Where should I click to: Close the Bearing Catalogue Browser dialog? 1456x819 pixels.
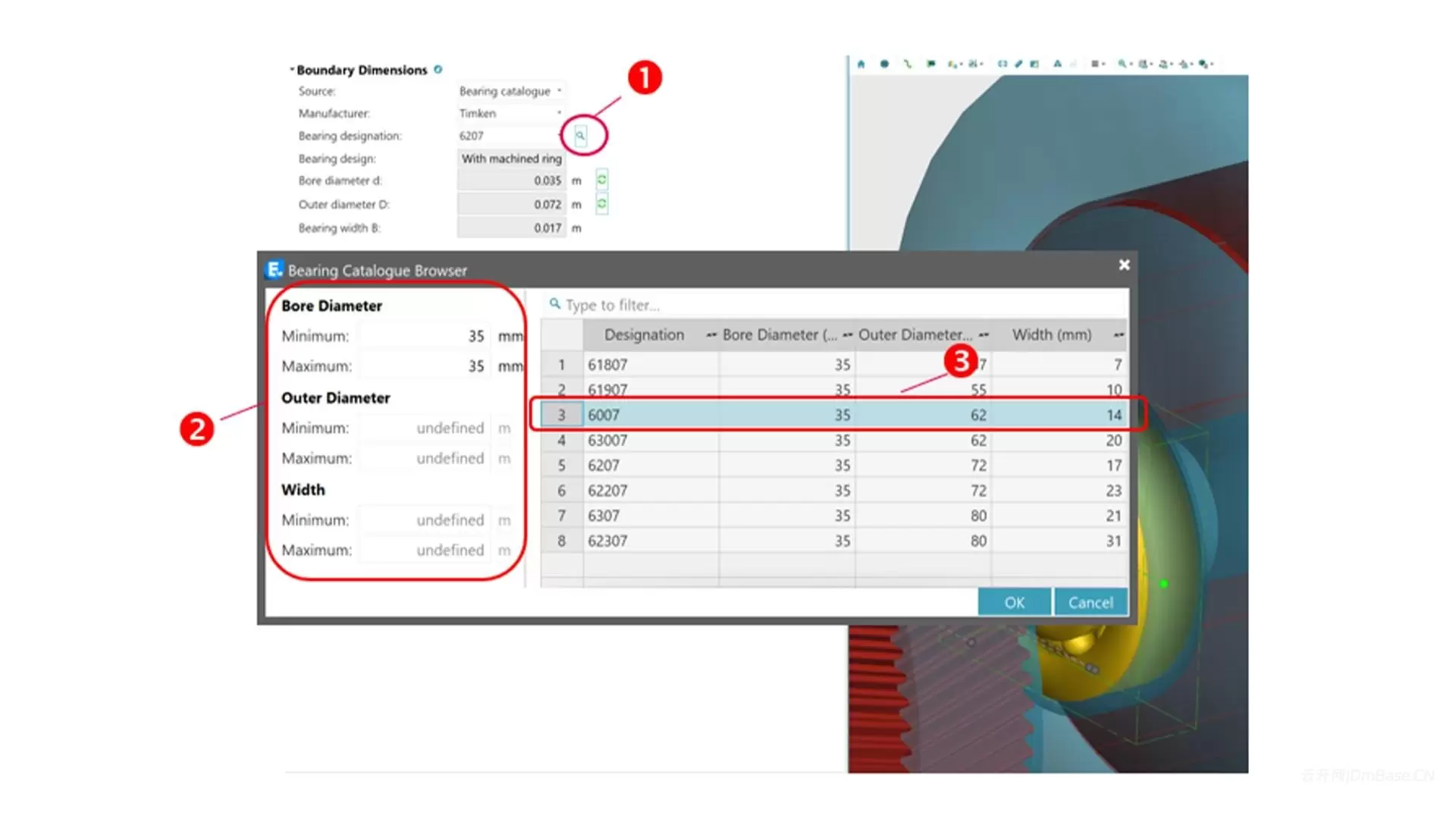click(x=1124, y=265)
